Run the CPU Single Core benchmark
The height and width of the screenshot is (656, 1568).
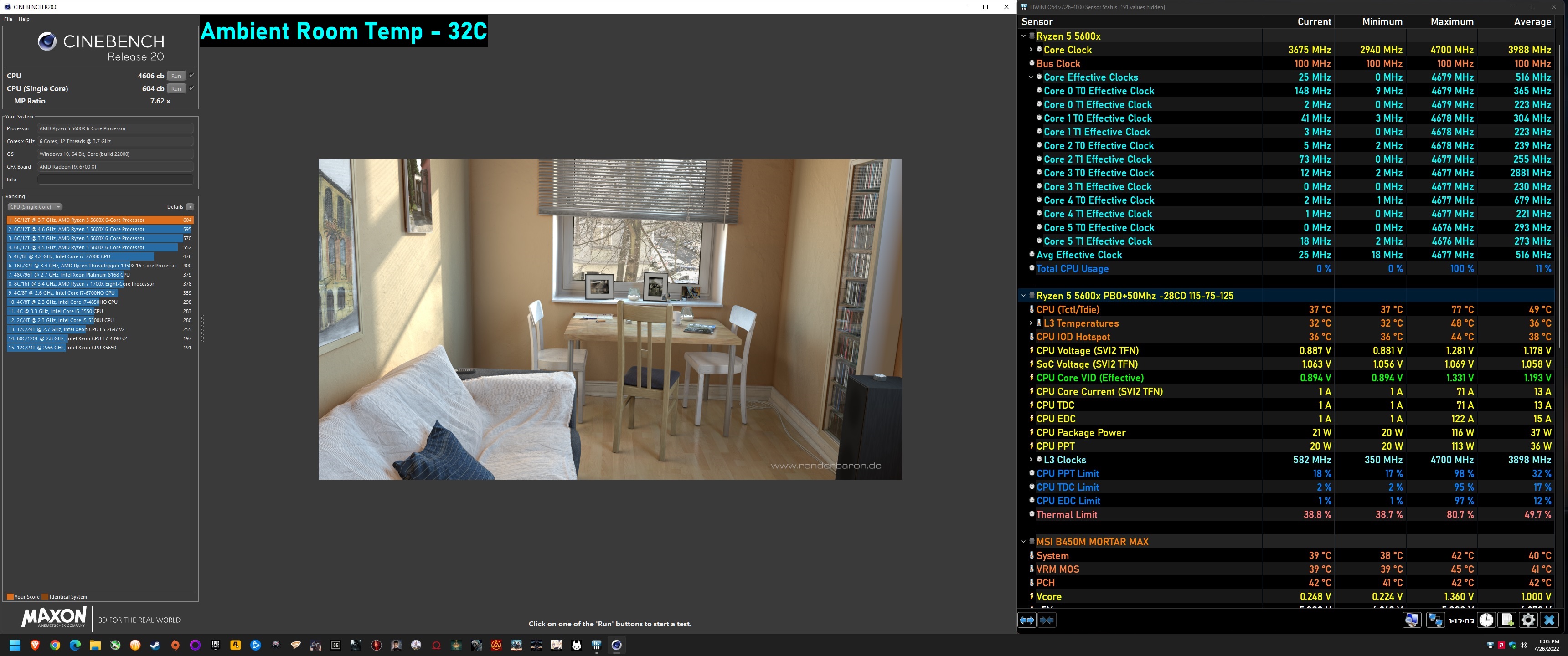pyautogui.click(x=176, y=89)
